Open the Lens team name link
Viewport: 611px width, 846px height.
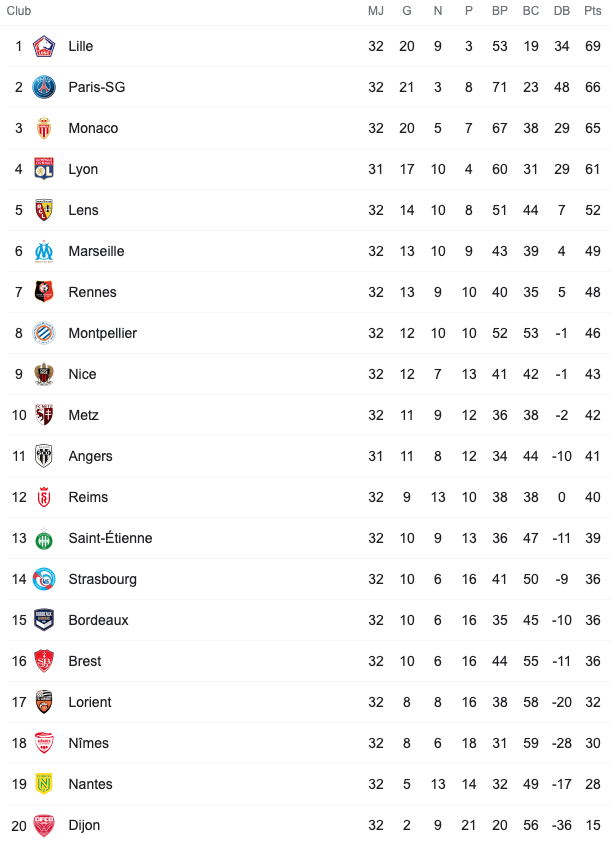[84, 210]
